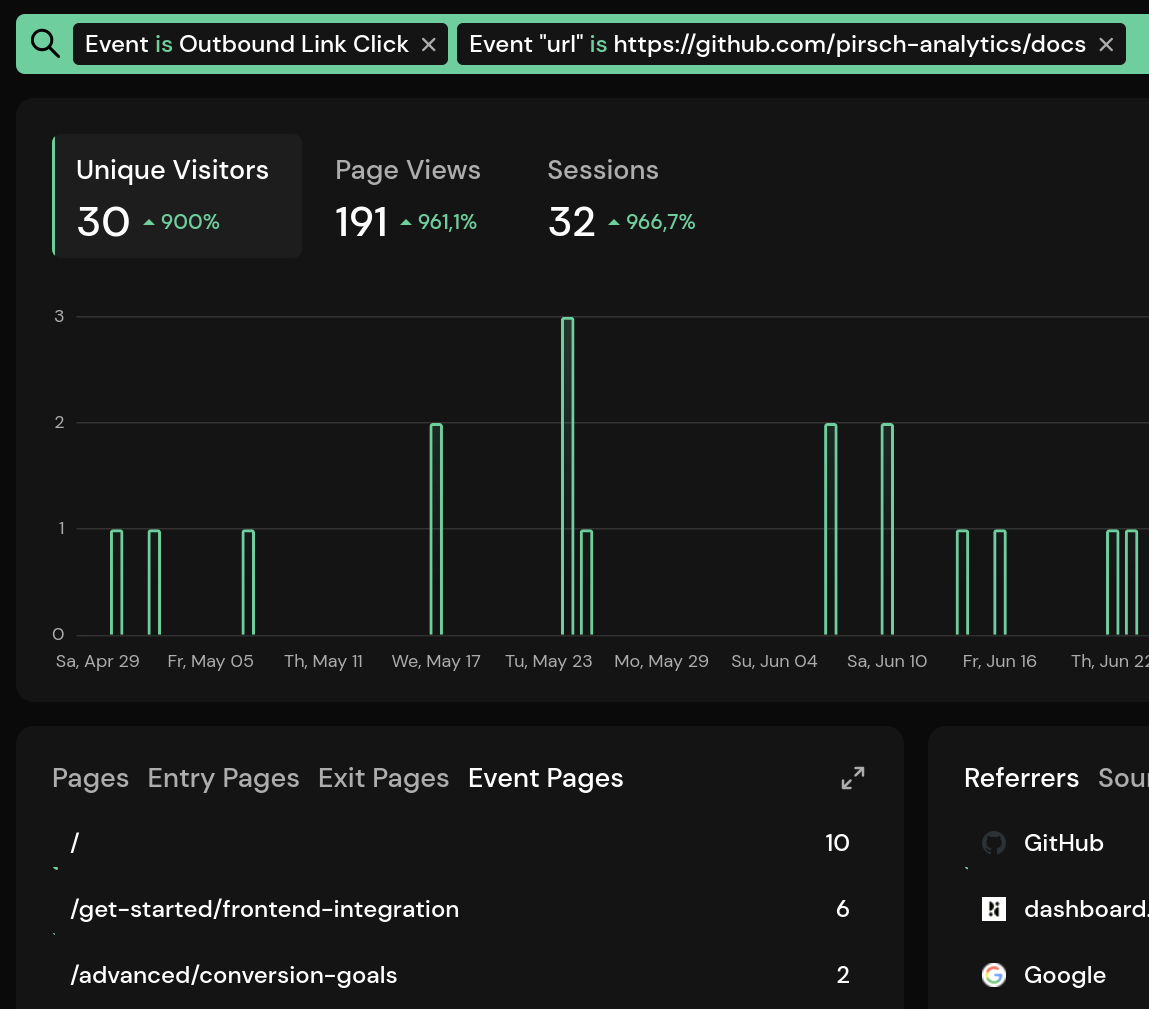Toggle the Sessions metric card
Viewport: 1149px width, 1009px height.
603,196
